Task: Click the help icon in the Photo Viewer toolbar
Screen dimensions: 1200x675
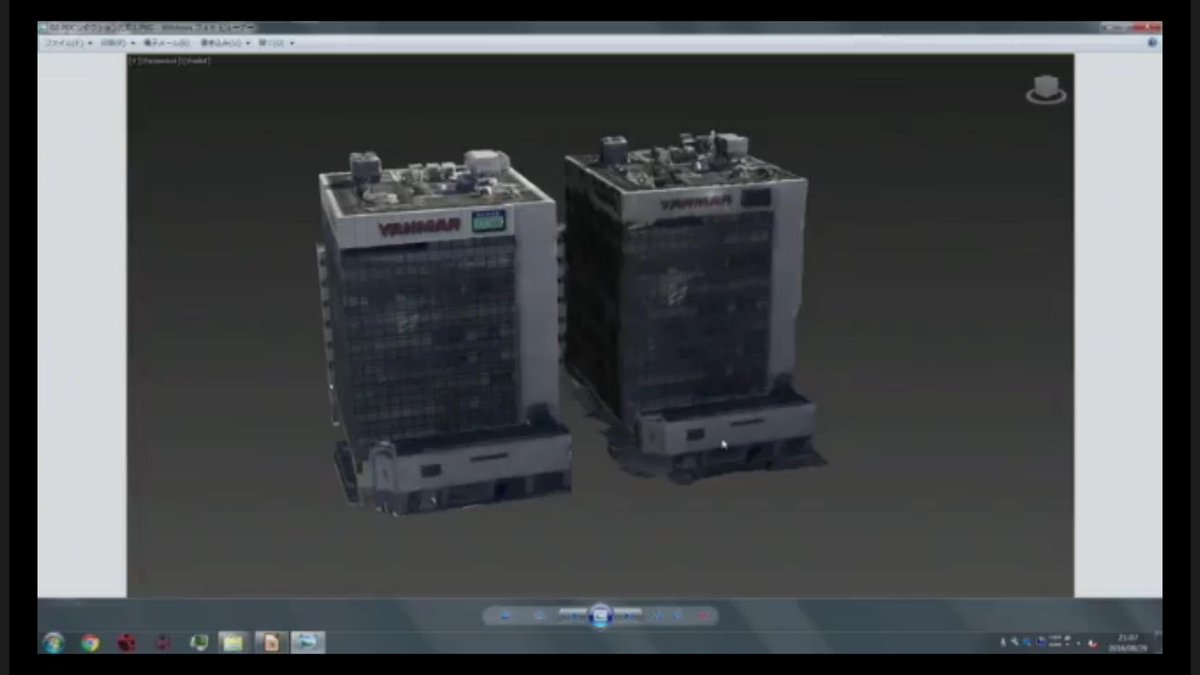Action: pyautogui.click(x=1153, y=43)
